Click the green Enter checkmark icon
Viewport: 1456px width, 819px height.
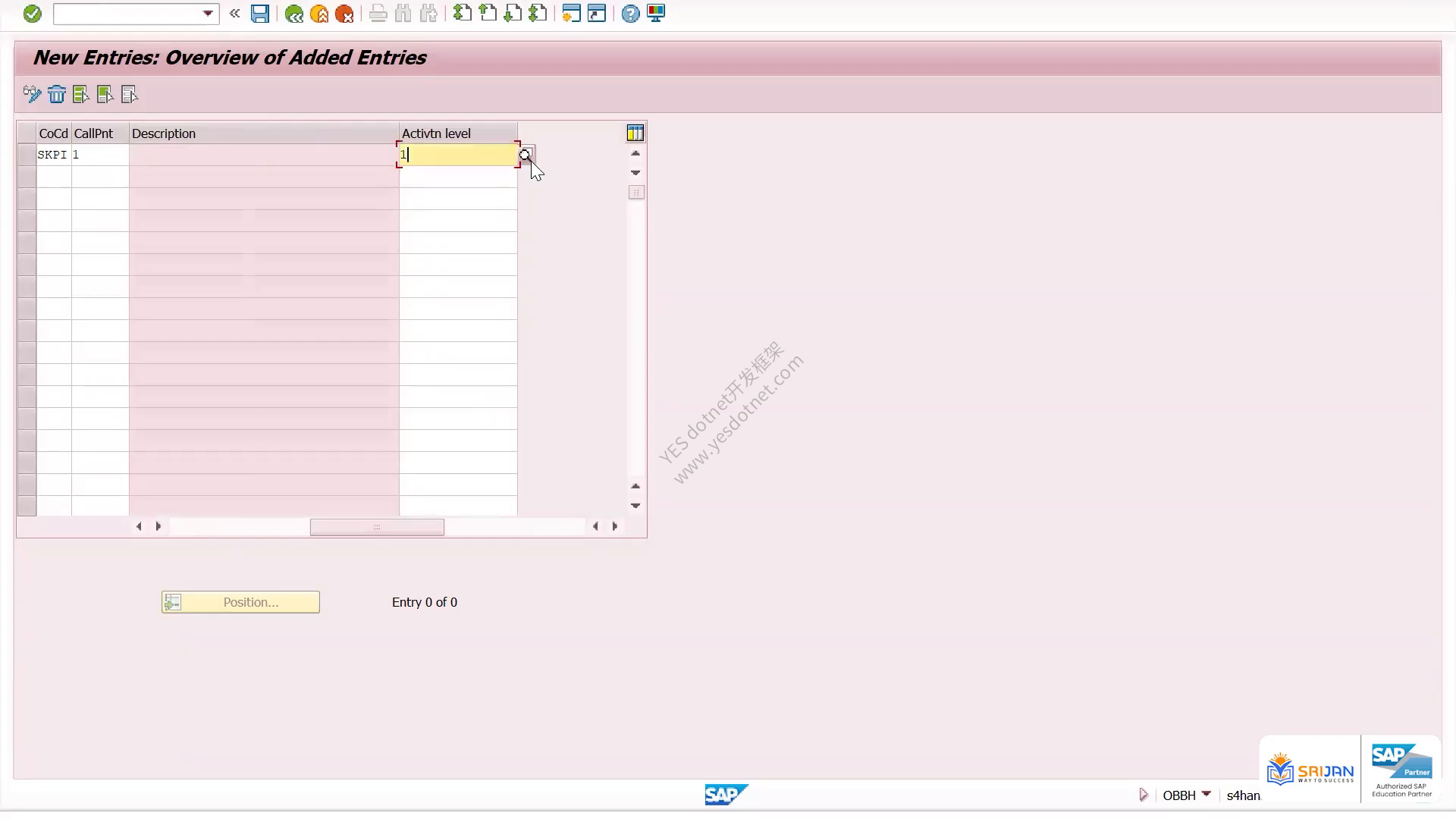pos(32,14)
